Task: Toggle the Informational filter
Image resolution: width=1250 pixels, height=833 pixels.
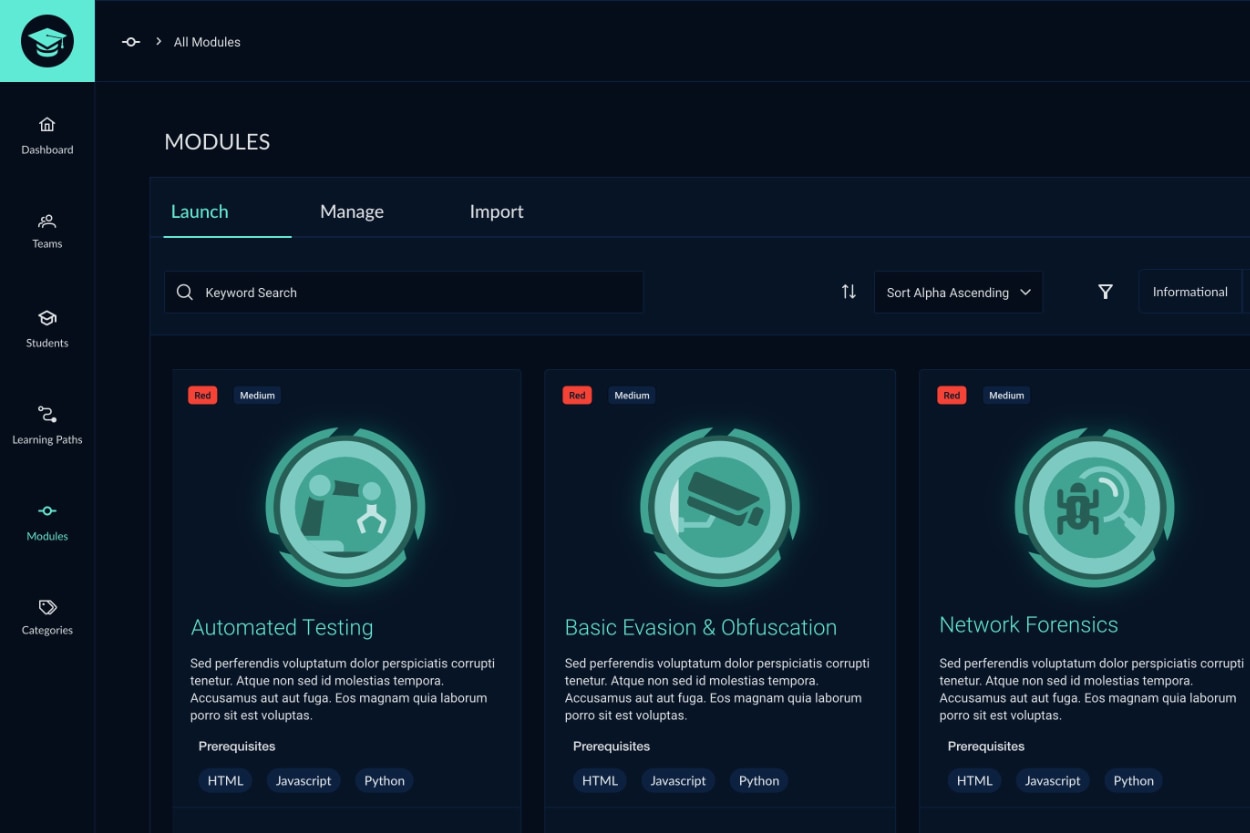Action: (x=1189, y=292)
